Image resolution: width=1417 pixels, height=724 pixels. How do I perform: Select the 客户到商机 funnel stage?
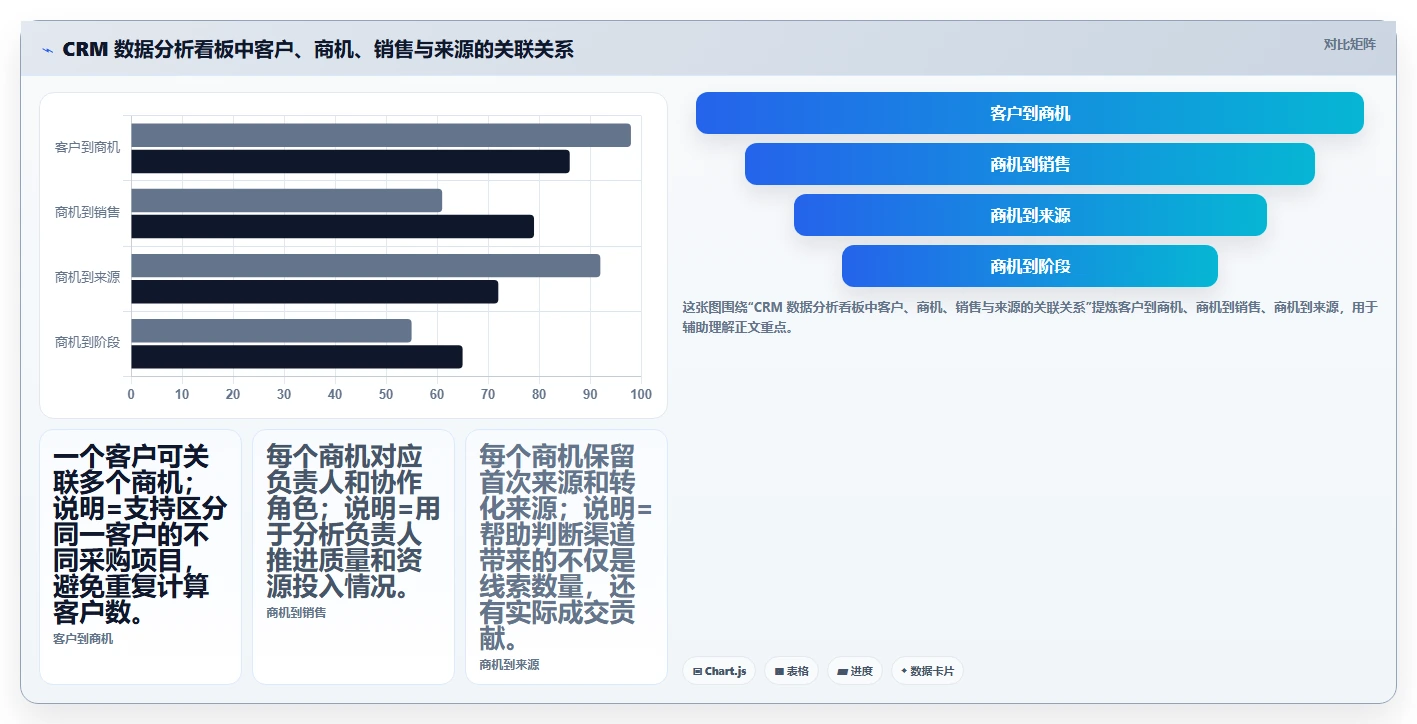(1030, 113)
